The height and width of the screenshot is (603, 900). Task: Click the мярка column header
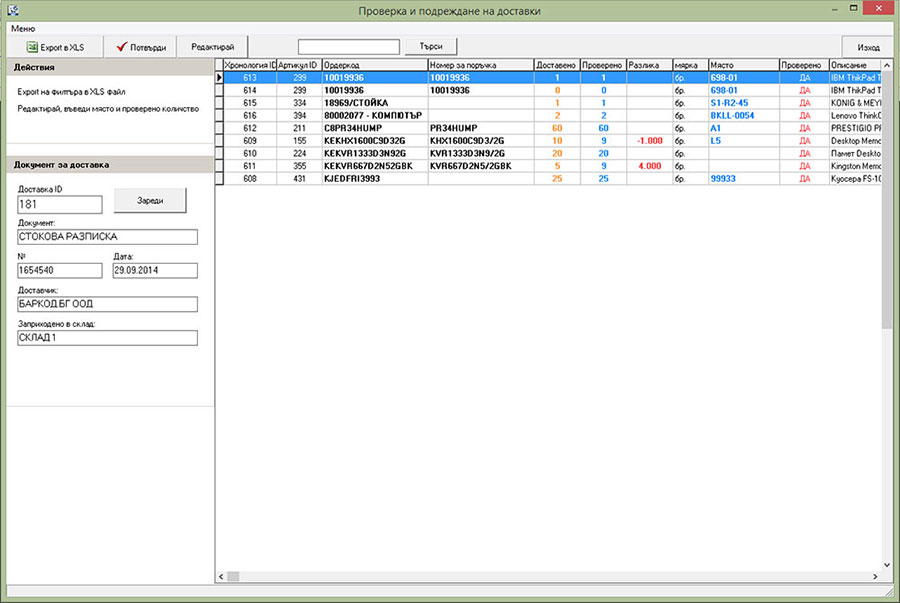(690, 65)
